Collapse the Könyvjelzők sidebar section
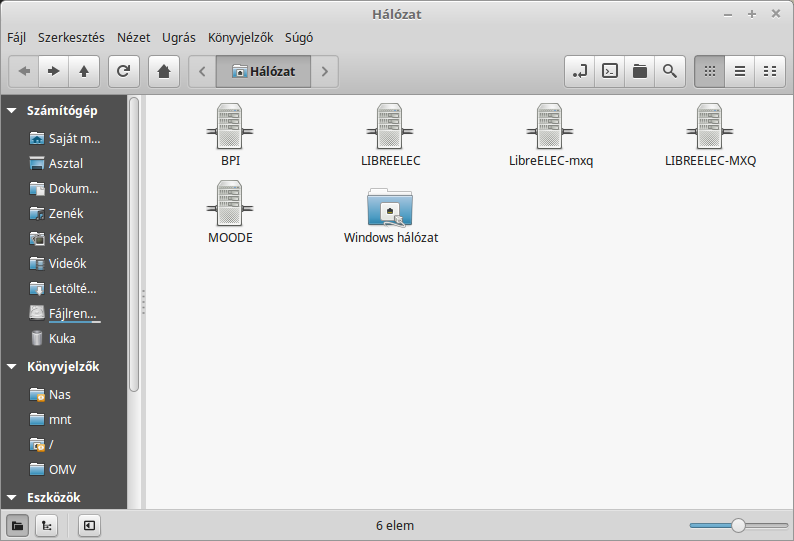 click(12, 366)
